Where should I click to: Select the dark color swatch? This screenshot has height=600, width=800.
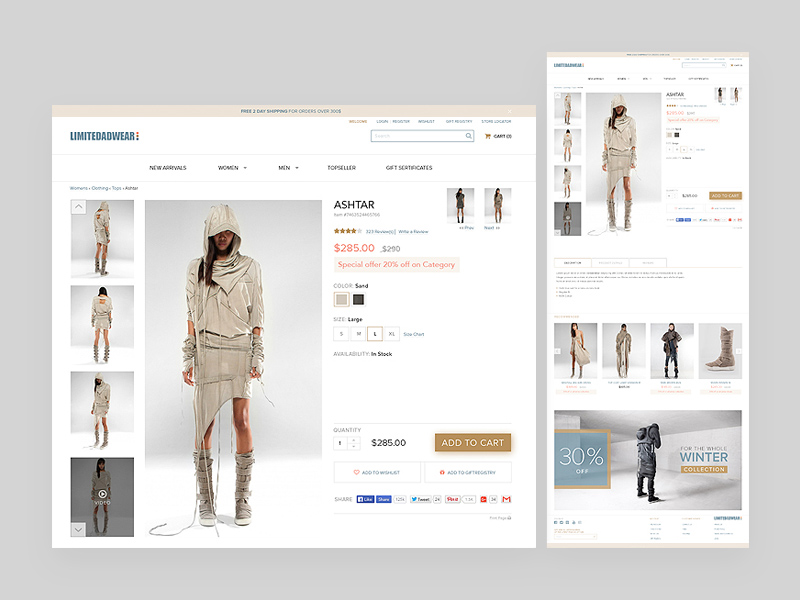pos(358,299)
